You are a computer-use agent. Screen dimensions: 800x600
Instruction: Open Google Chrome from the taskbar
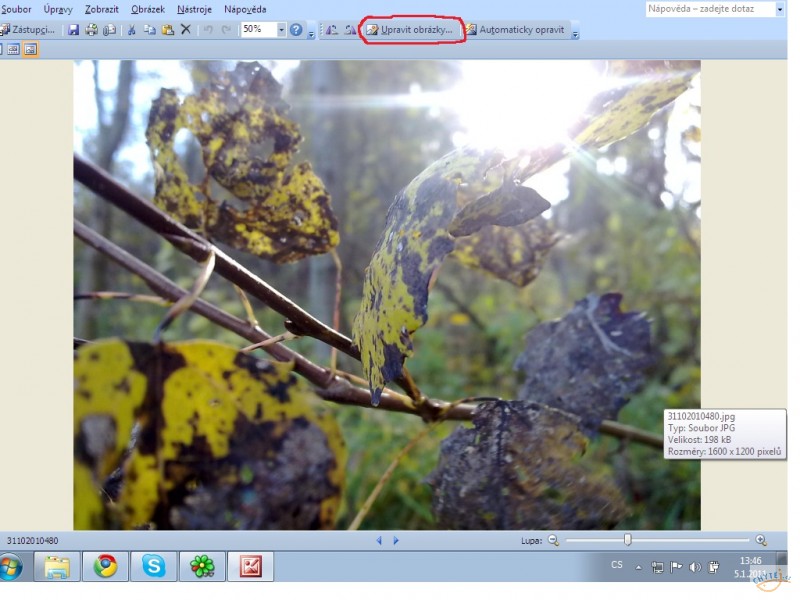click(105, 566)
